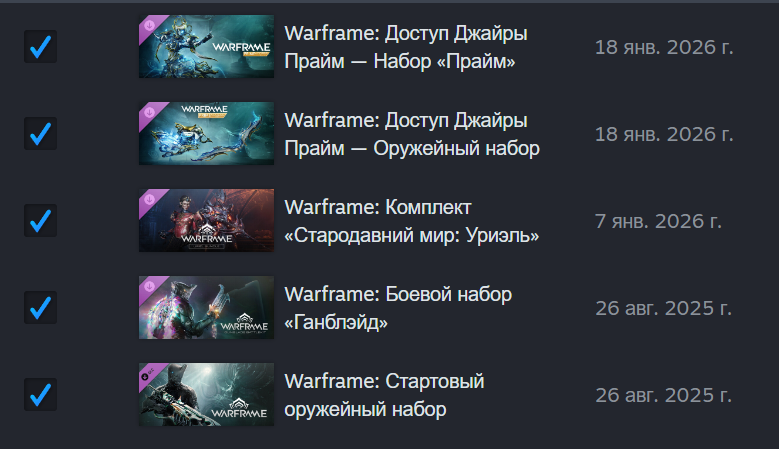Click DLC badge on the Стартовый набор image
Screen dimensions: 779x449
pyautogui.click(x=148, y=374)
